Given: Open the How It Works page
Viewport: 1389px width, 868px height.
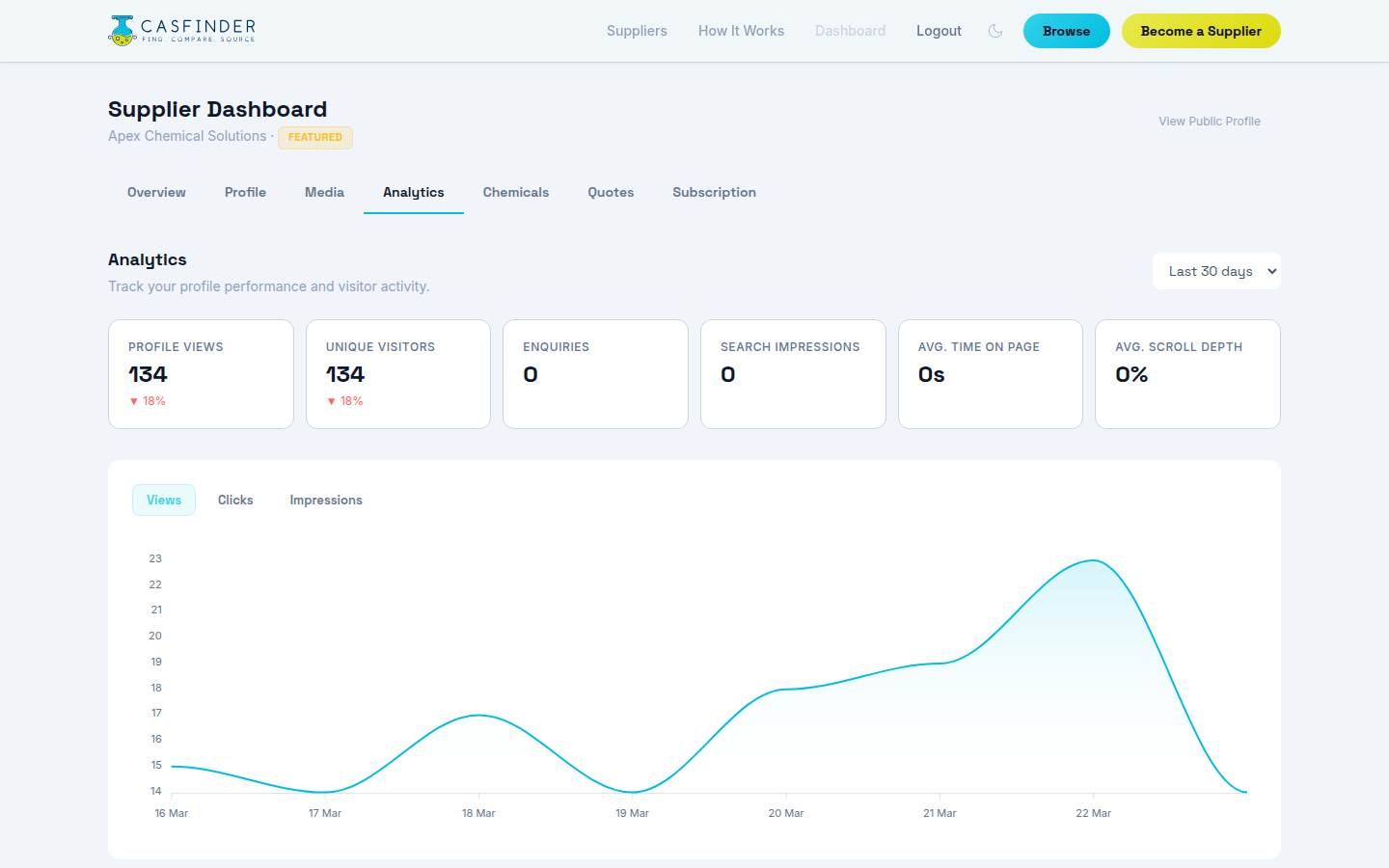Looking at the screenshot, I should click(x=741, y=31).
